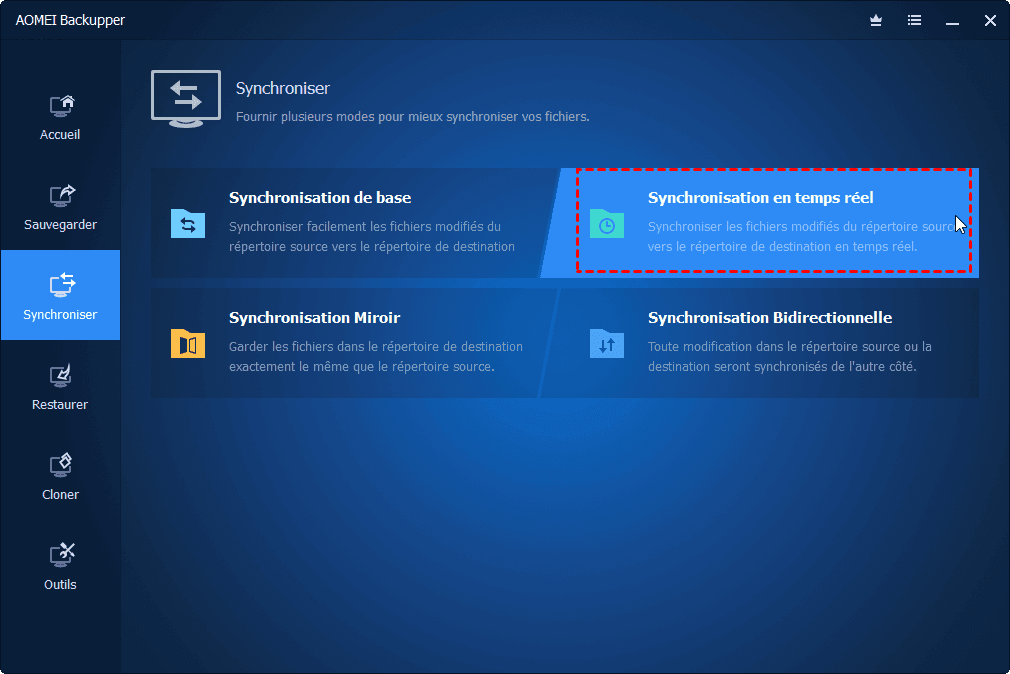The image size is (1010, 674).
Task: Choose Synchronisation Bidirectionnelle title
Action: (x=770, y=318)
